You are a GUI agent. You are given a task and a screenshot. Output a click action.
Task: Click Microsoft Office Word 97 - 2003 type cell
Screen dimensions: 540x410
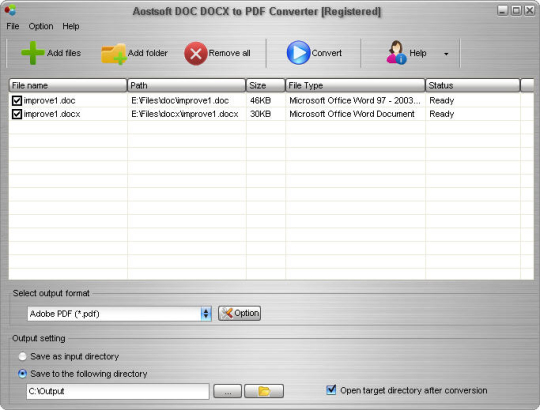pos(355,101)
